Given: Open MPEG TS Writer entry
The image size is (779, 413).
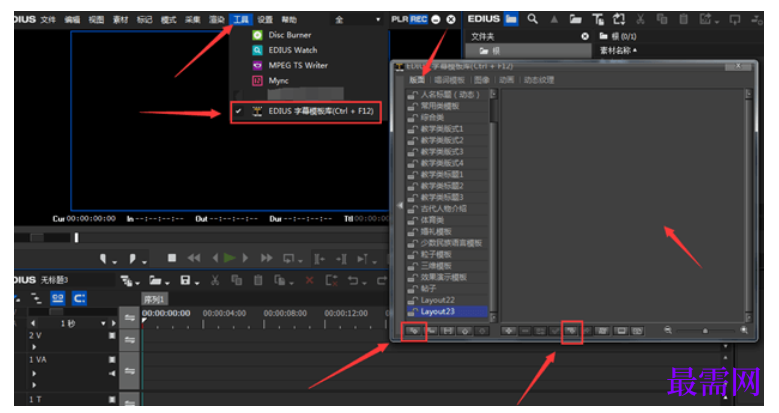Looking at the screenshot, I should click(x=298, y=65).
